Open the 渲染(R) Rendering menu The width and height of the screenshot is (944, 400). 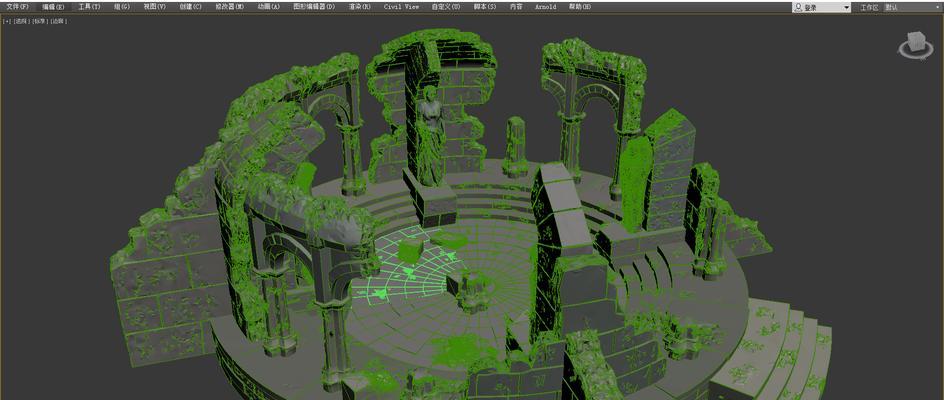tap(359, 7)
